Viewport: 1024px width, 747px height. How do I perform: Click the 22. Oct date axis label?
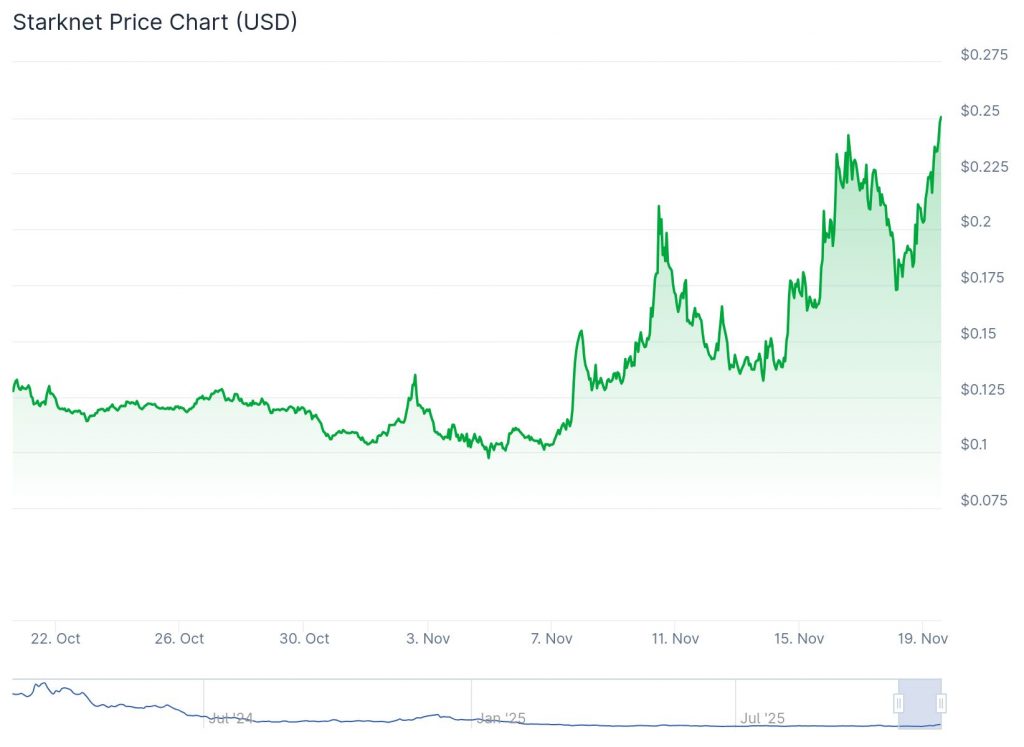(55, 638)
